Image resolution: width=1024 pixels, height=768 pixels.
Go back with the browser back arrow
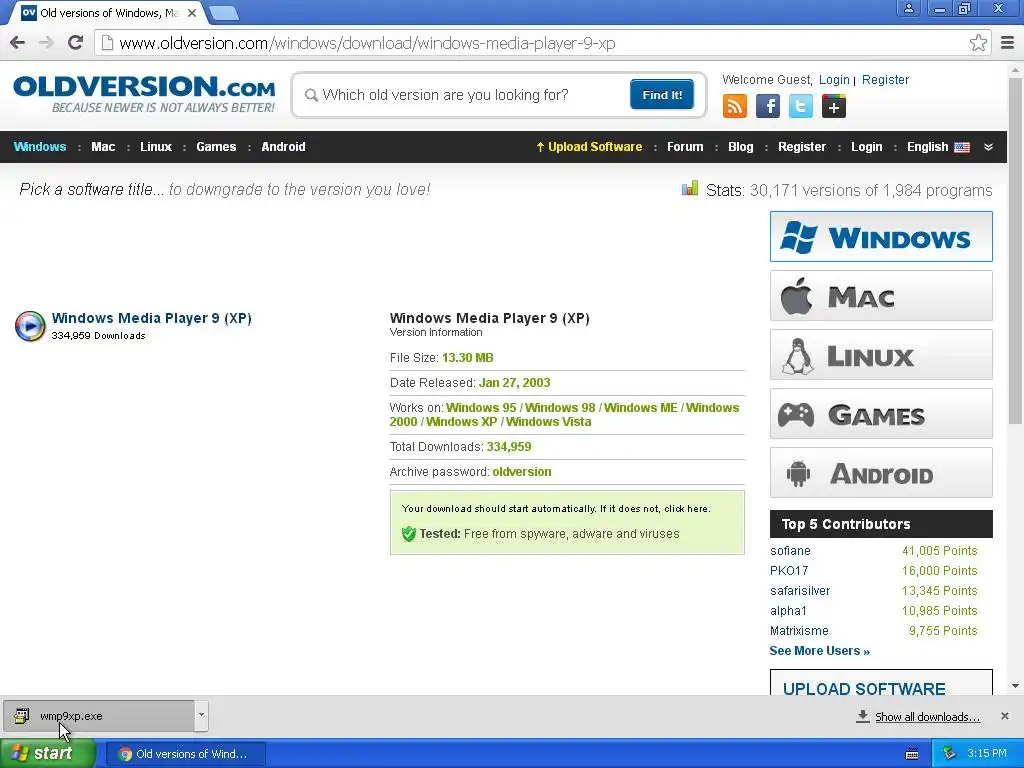pos(18,43)
